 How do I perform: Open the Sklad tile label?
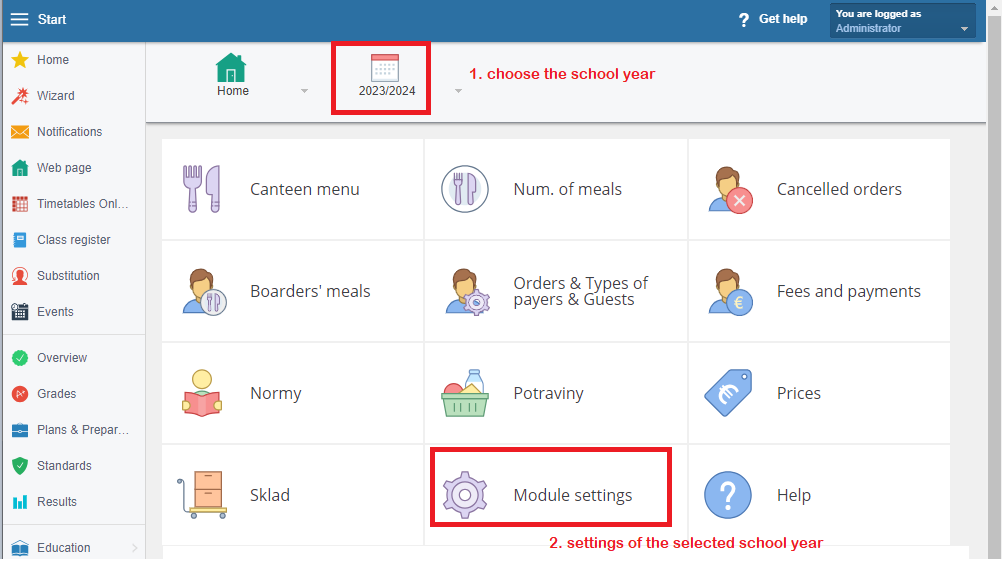[270, 495]
